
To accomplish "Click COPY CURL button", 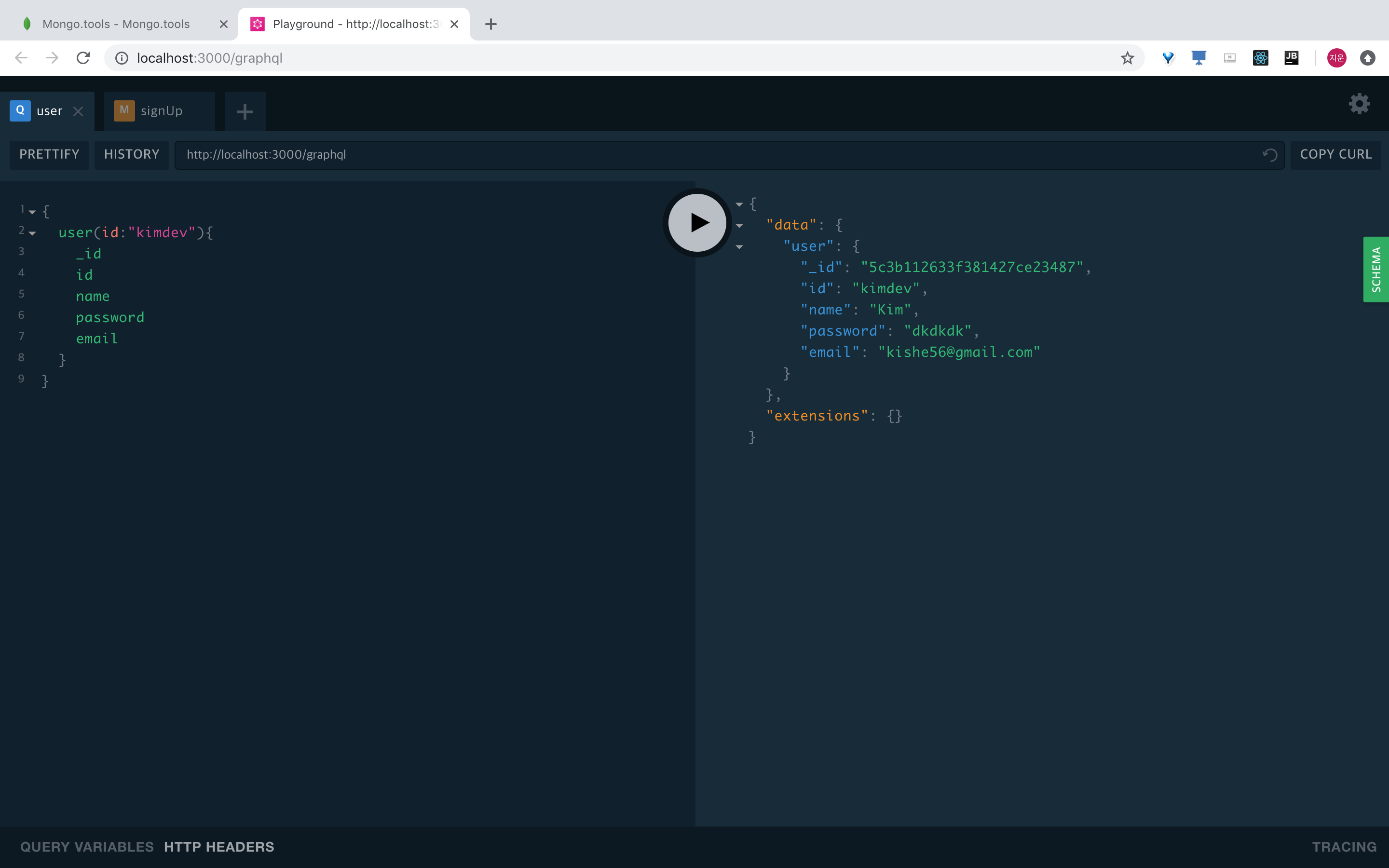I will [x=1335, y=154].
